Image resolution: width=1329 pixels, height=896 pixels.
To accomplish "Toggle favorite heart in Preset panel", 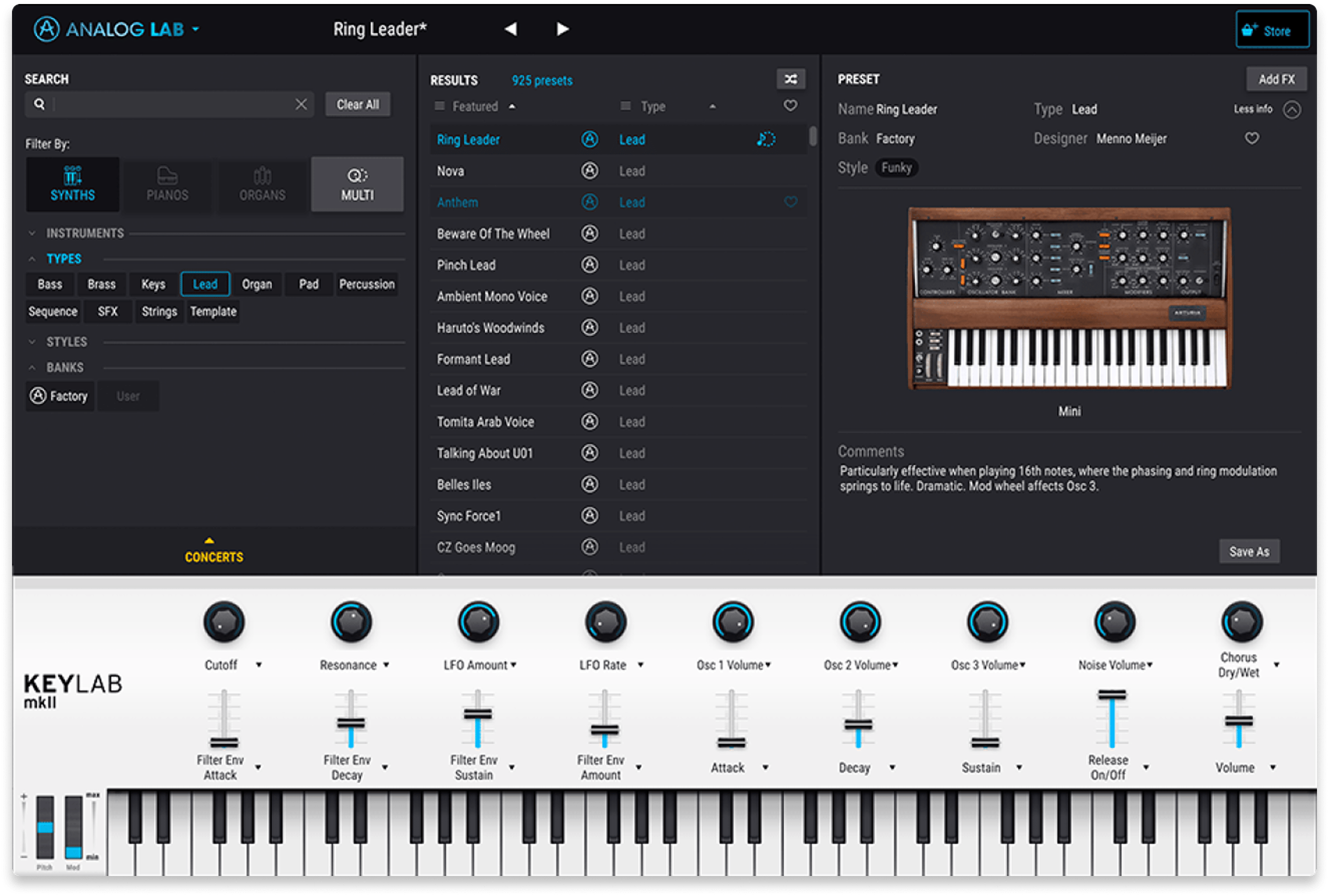I will [1252, 138].
